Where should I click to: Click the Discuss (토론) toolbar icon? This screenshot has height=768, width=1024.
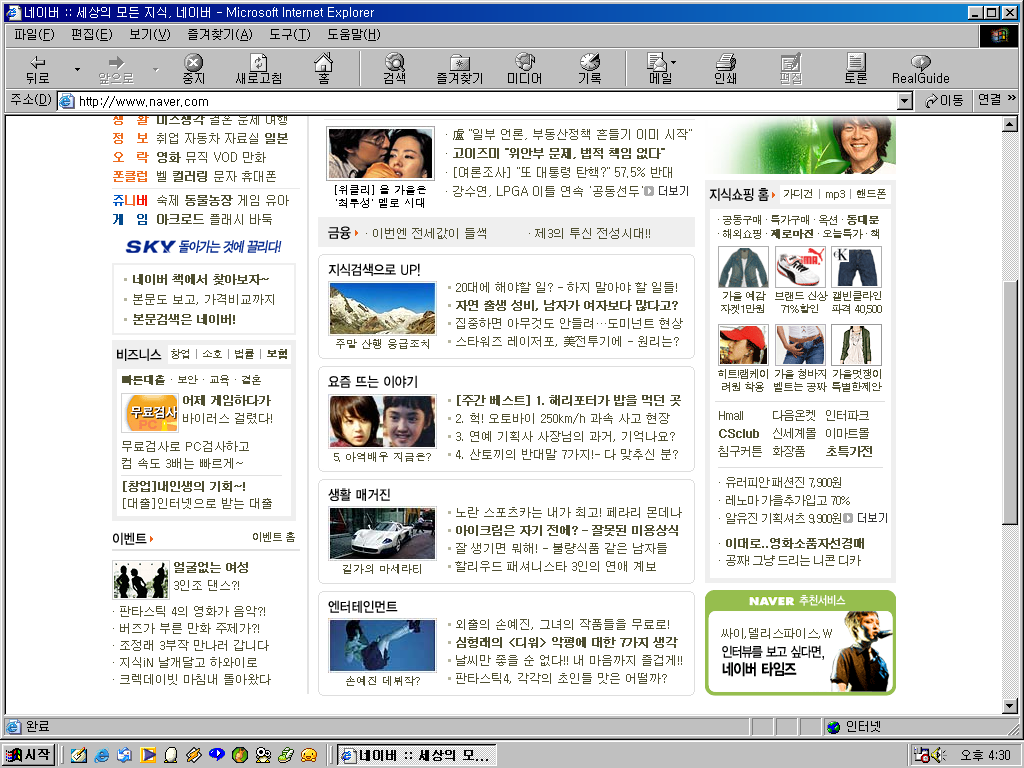pos(856,69)
